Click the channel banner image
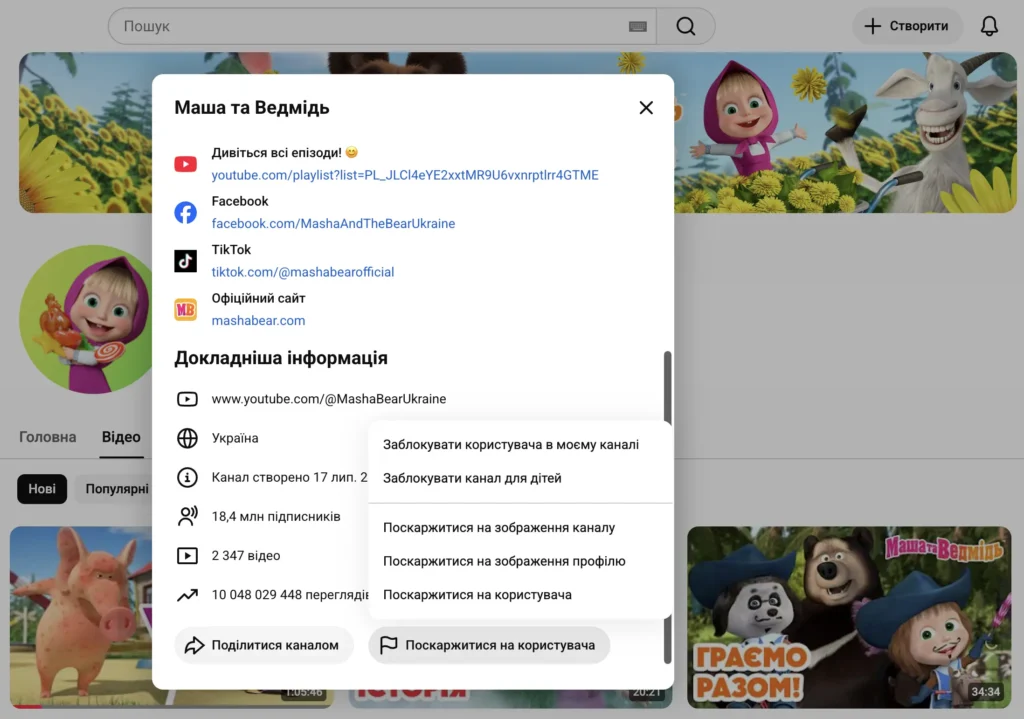The image size is (1024, 719). tap(845, 133)
